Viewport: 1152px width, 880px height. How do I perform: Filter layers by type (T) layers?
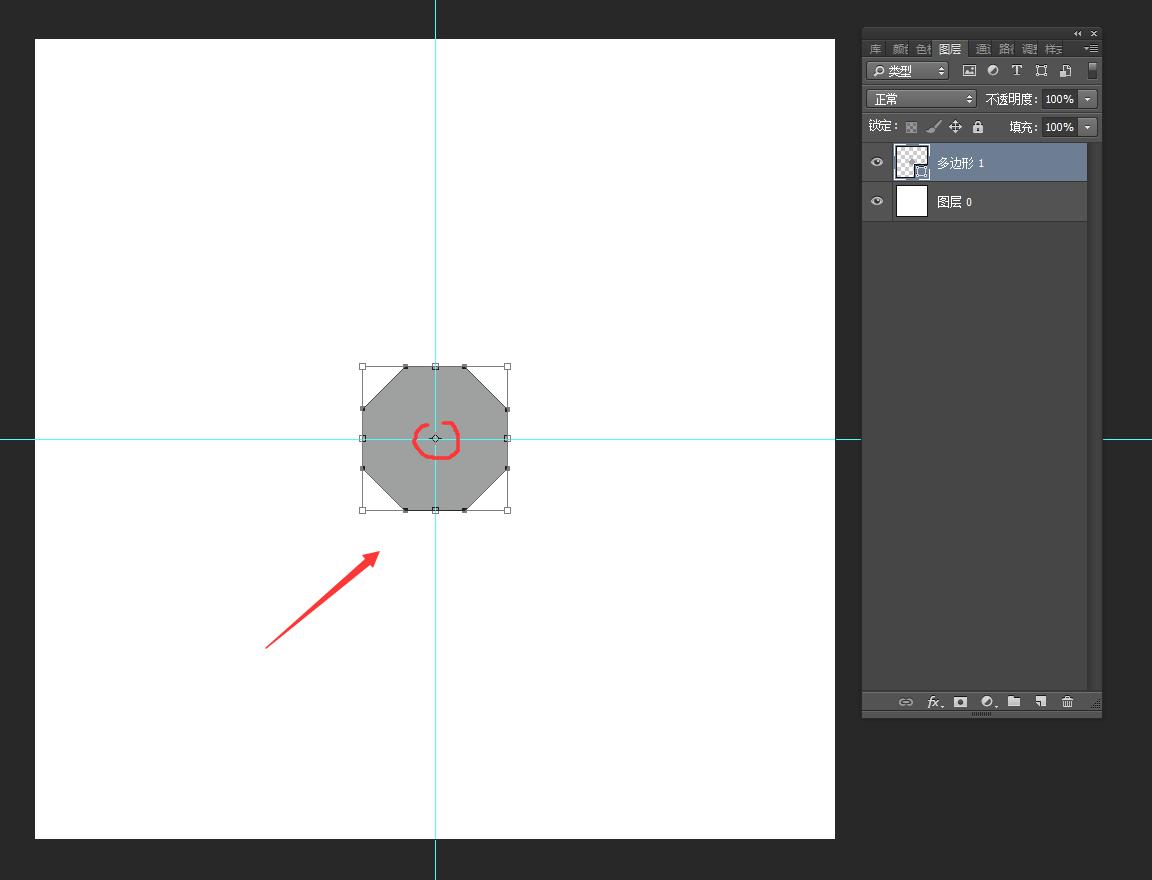tap(1016, 71)
